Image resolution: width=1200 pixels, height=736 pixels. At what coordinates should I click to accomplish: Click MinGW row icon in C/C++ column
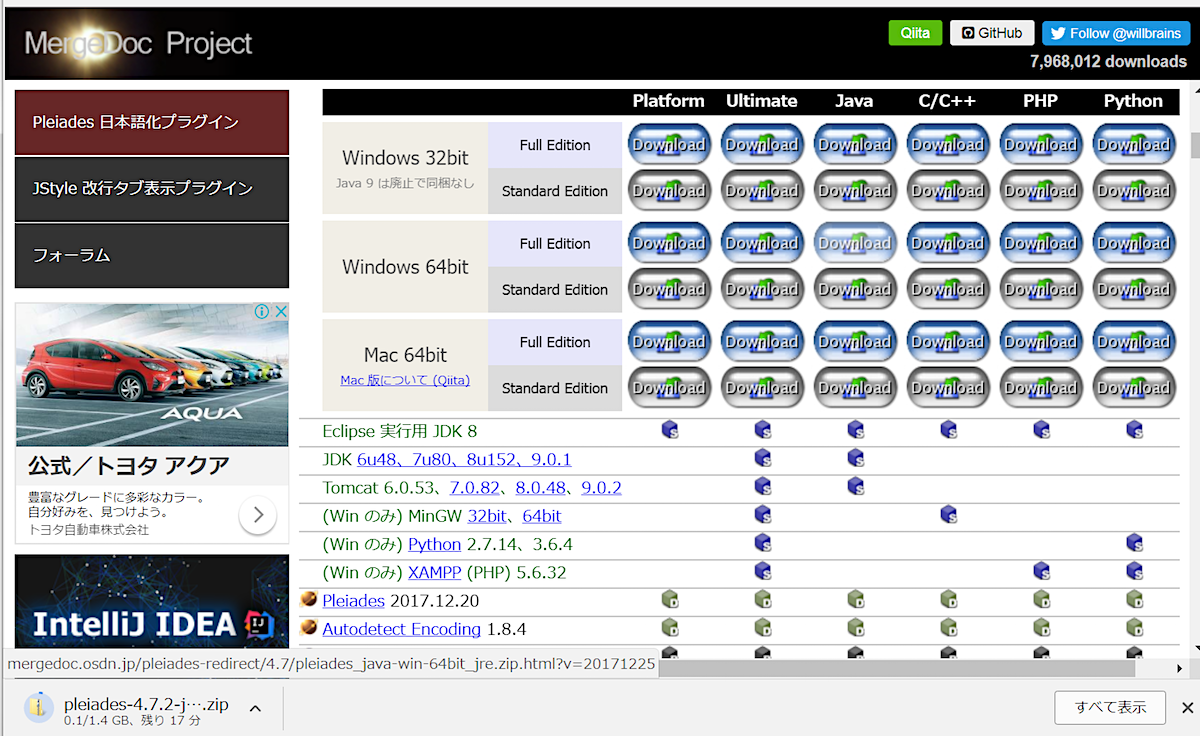coord(949,515)
